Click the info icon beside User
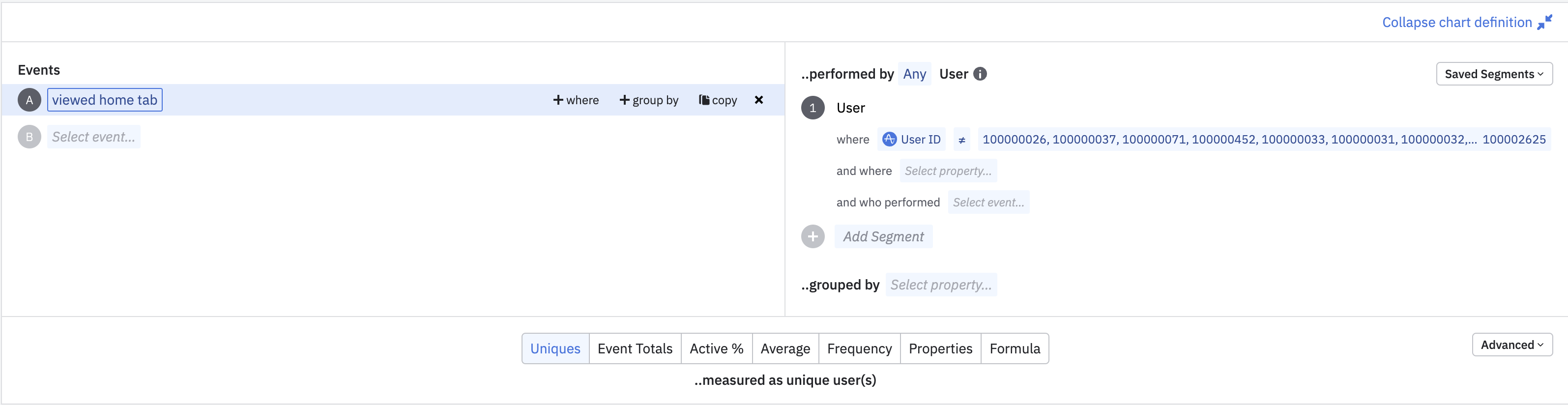 [980, 74]
